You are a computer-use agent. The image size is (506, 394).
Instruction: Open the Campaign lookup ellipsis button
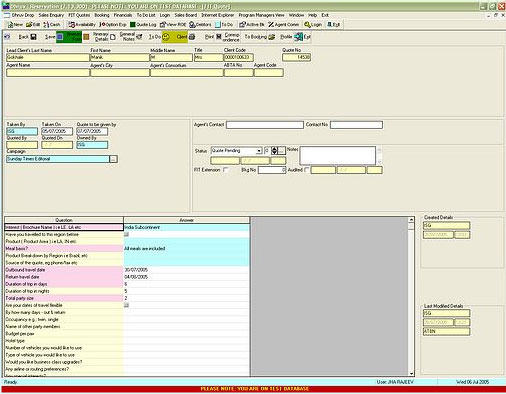[x=113, y=159]
